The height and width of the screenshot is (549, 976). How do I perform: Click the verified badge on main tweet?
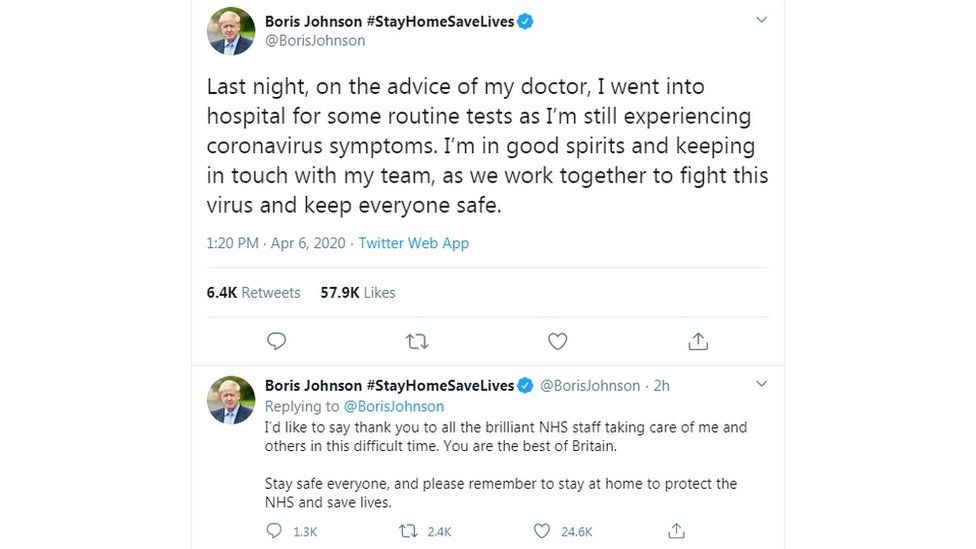click(x=525, y=21)
